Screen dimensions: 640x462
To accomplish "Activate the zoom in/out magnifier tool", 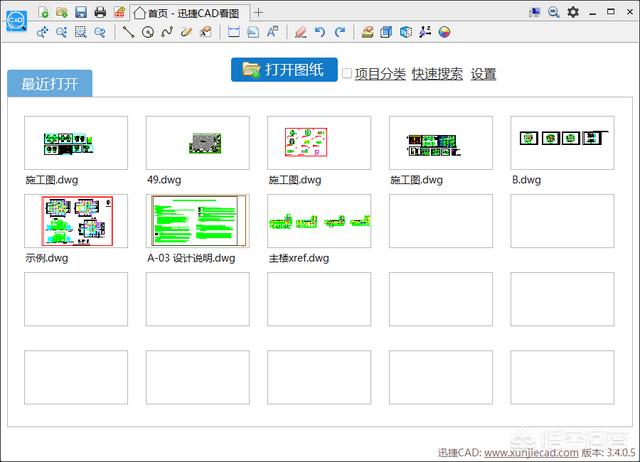I will click(61, 32).
